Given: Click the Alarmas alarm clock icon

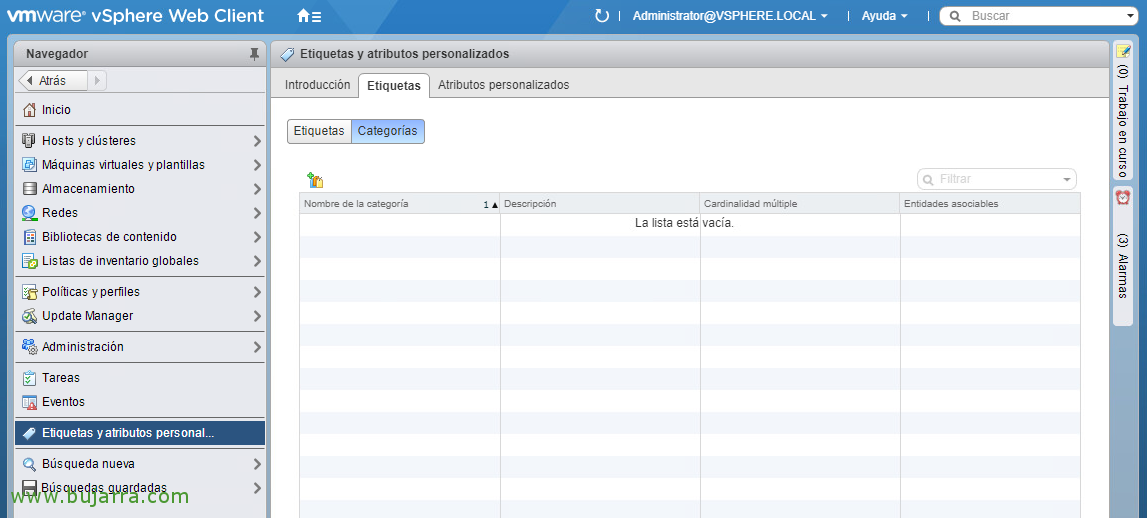Looking at the screenshot, I should [x=1123, y=198].
